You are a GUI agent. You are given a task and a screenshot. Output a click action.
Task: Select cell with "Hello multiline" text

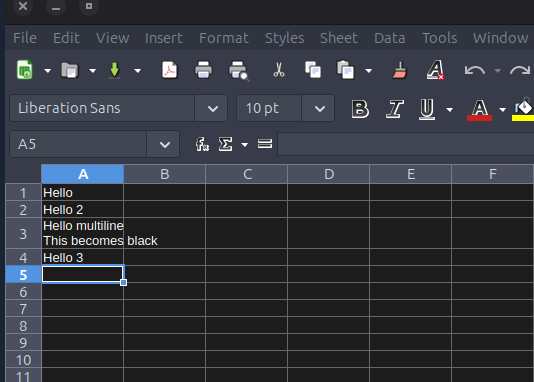[82, 233]
